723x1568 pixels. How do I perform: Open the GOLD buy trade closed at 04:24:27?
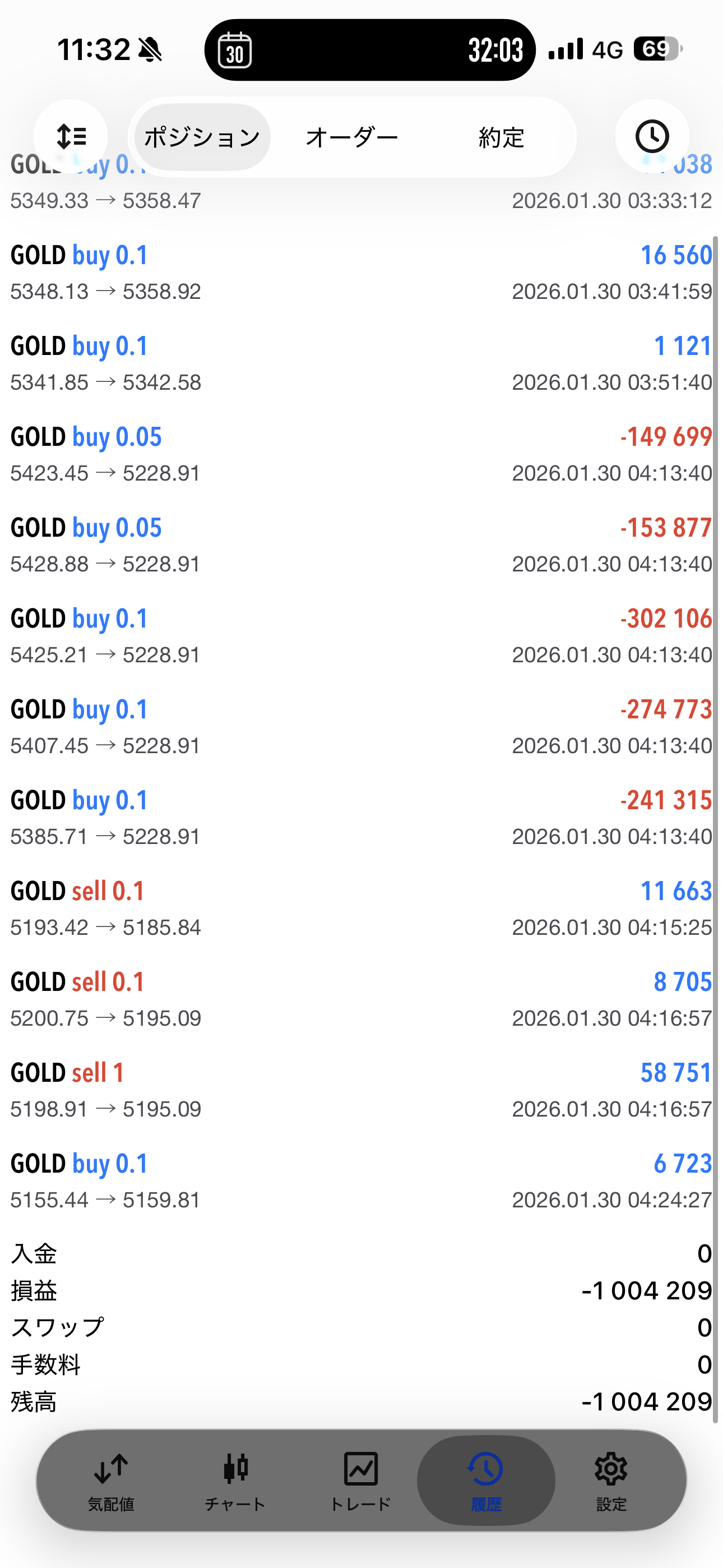point(361,1181)
